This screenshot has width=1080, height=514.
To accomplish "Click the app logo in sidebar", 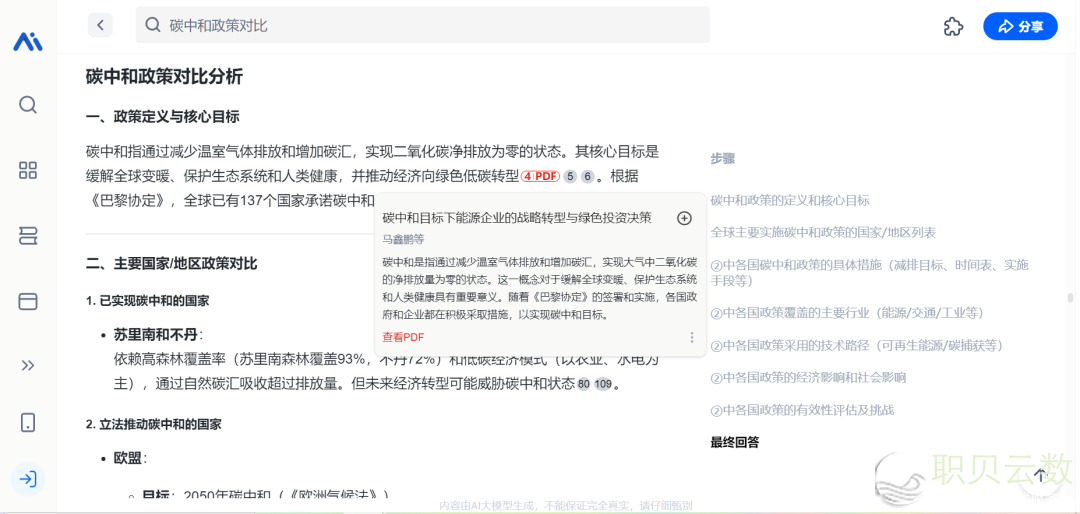I will [28, 41].
